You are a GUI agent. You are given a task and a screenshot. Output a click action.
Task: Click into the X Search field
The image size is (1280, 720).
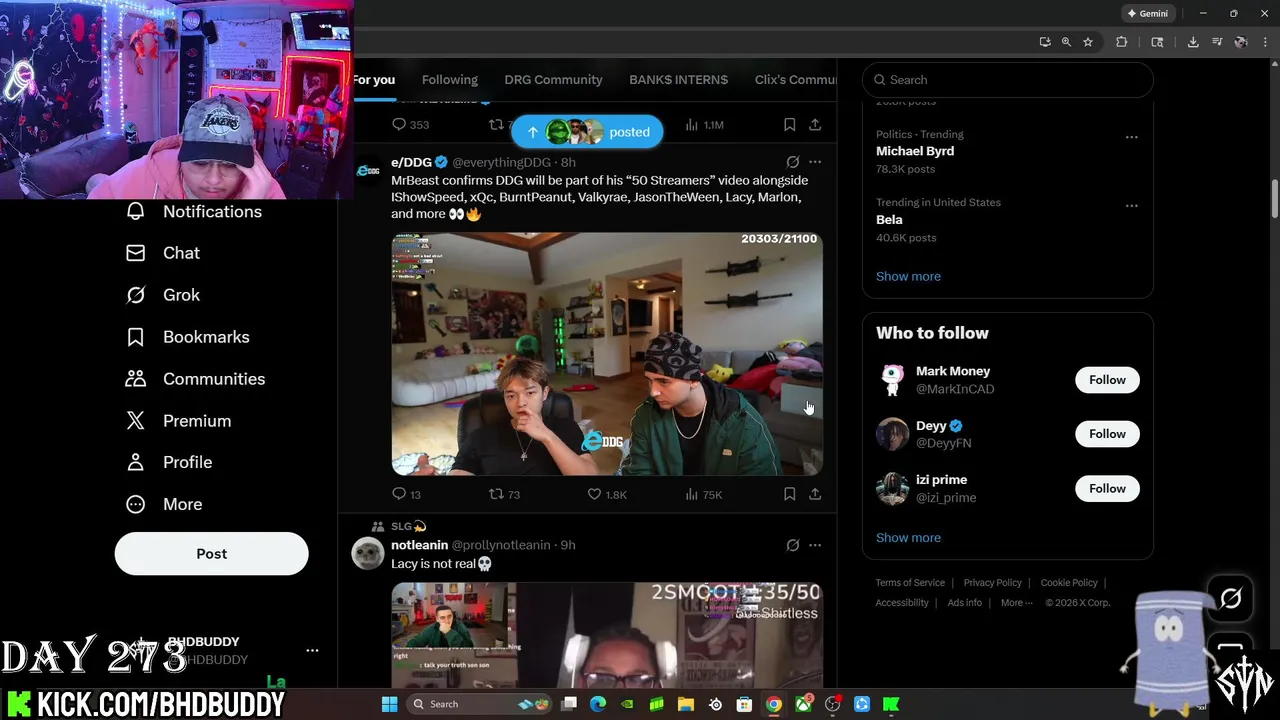click(1008, 80)
